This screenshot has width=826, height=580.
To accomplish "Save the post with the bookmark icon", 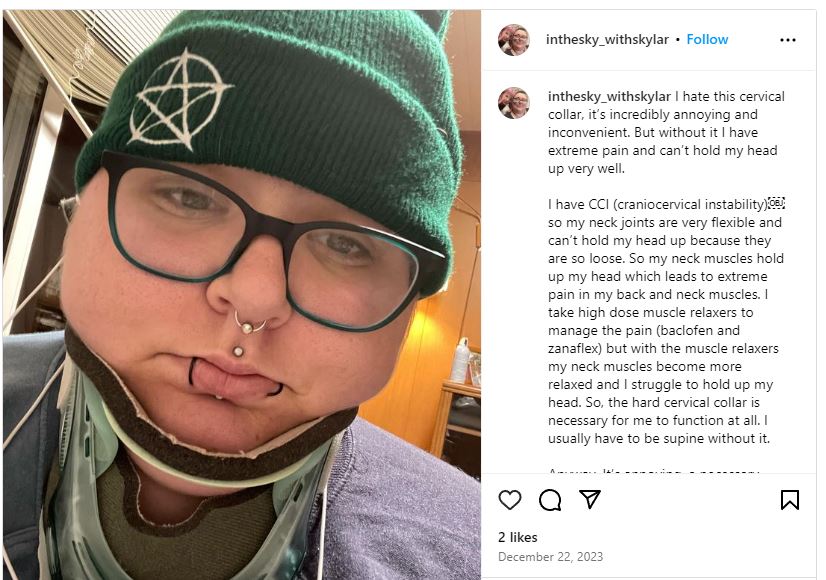I will [789, 499].
